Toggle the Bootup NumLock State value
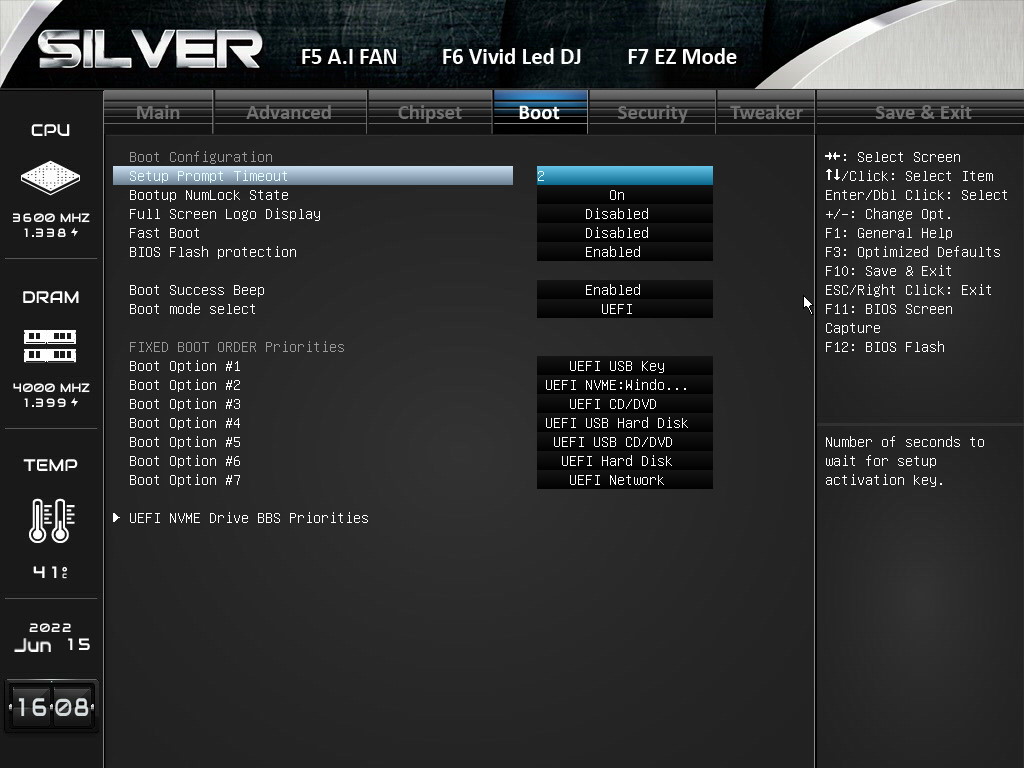This screenshot has width=1024, height=768. [x=624, y=195]
